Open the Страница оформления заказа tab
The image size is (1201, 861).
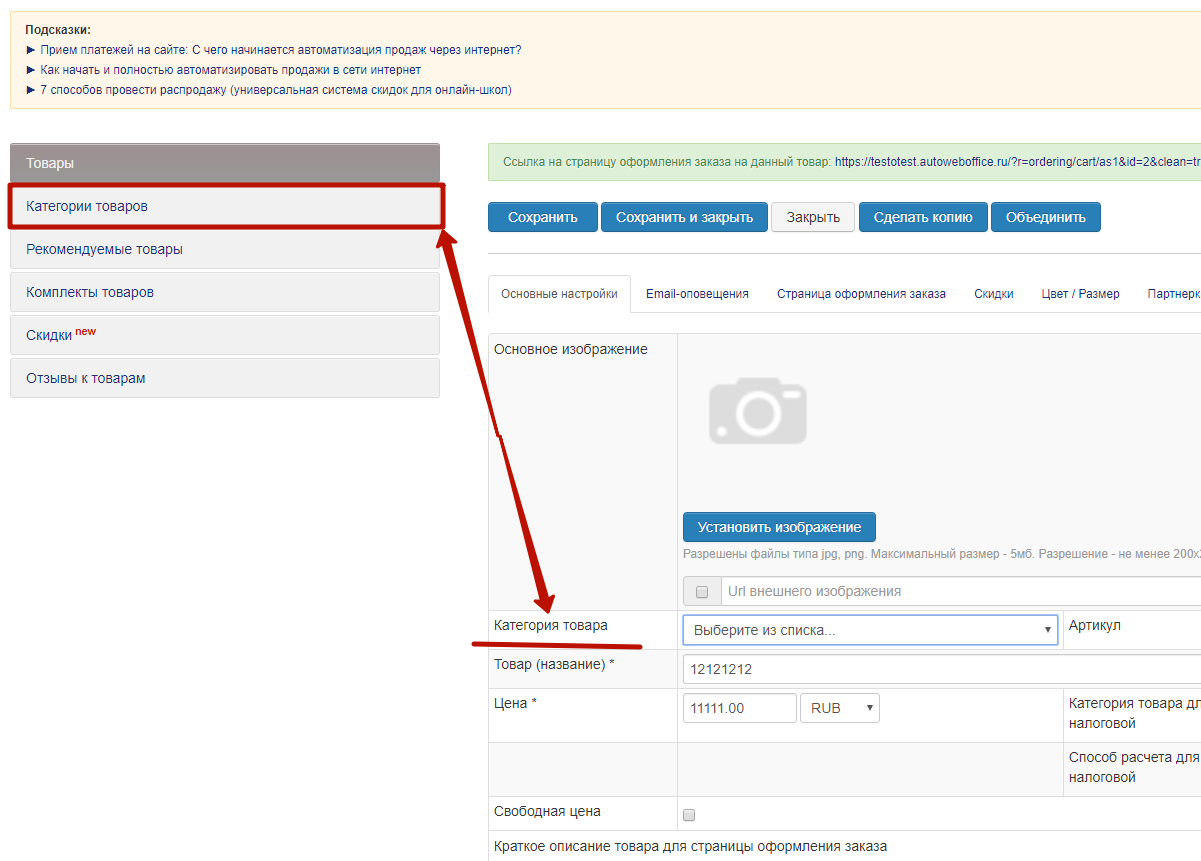coord(861,294)
